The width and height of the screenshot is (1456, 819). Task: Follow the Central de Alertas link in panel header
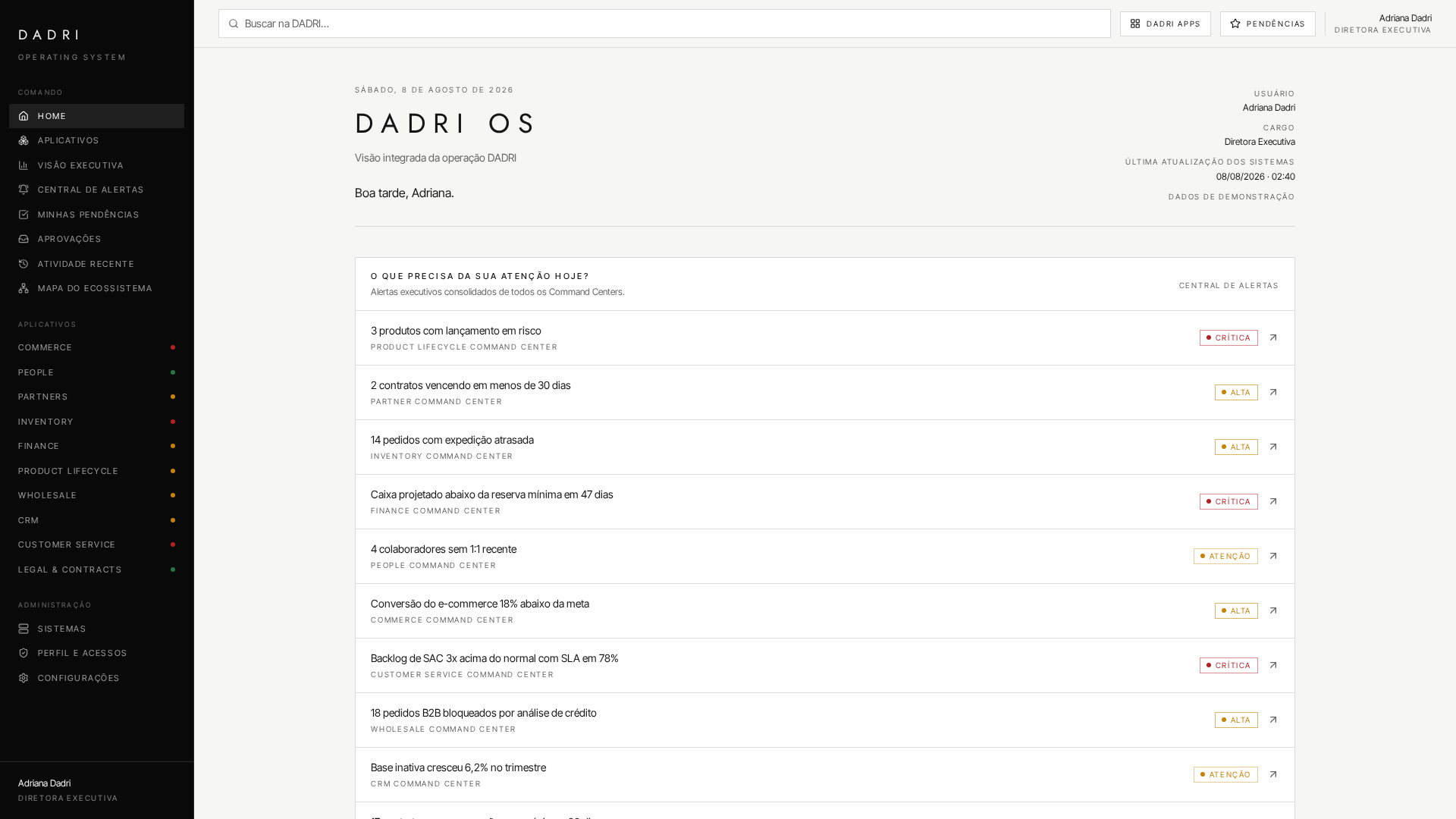(x=1228, y=285)
